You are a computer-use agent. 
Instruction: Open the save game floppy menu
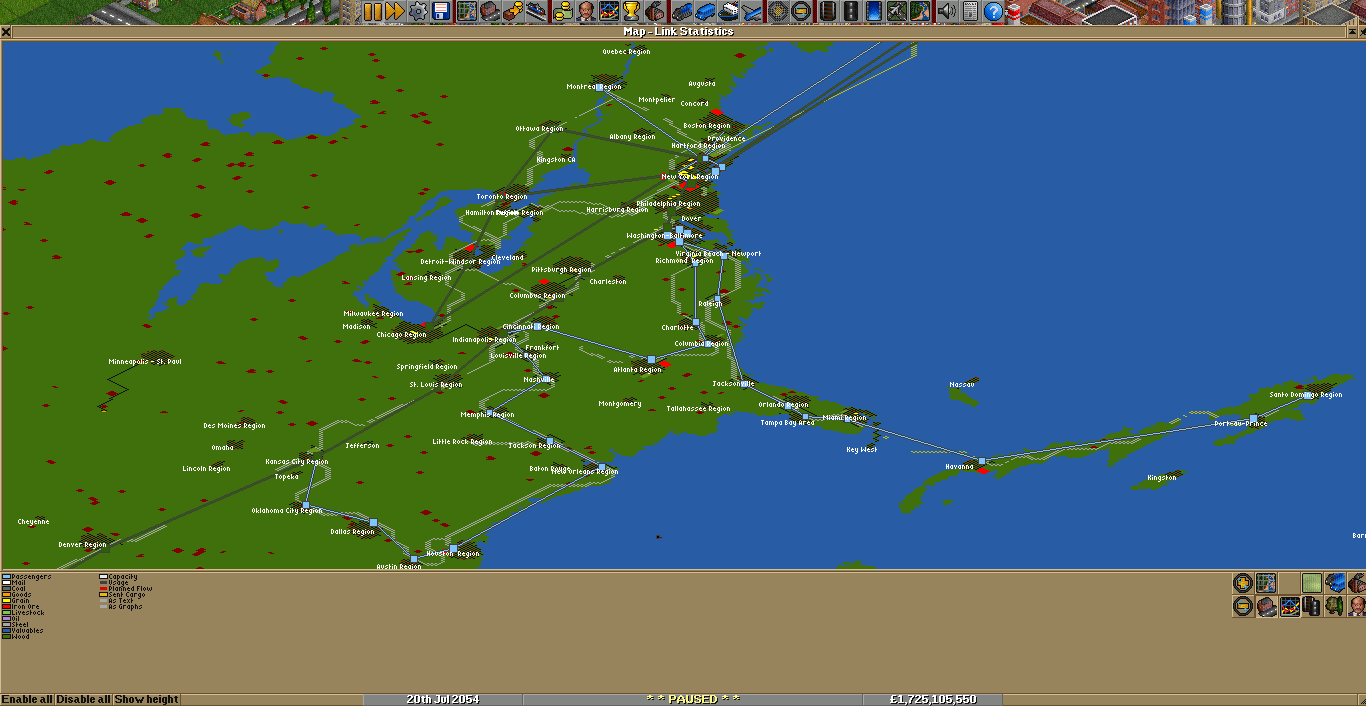coord(440,11)
